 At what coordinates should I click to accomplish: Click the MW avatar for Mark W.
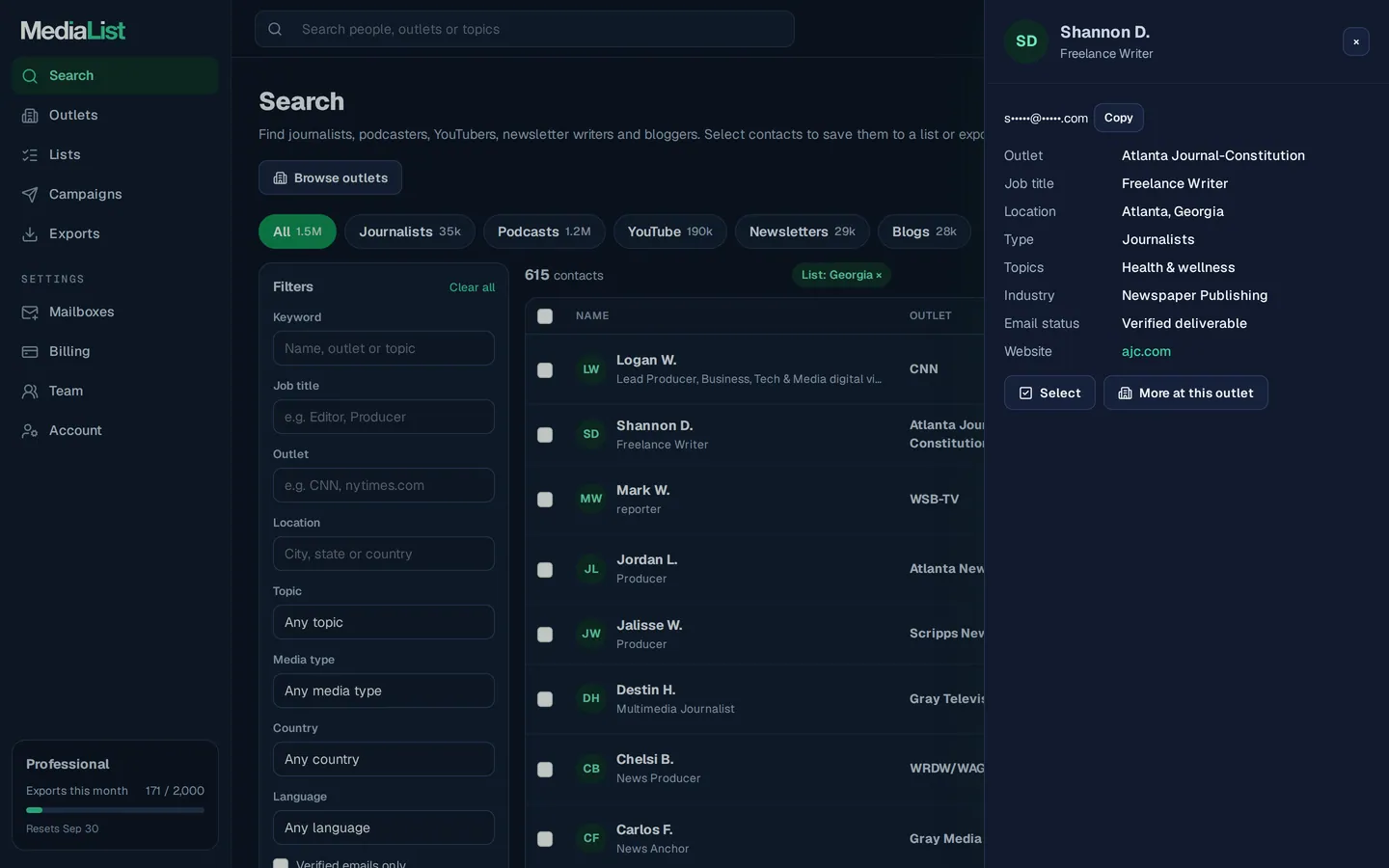[x=591, y=499]
